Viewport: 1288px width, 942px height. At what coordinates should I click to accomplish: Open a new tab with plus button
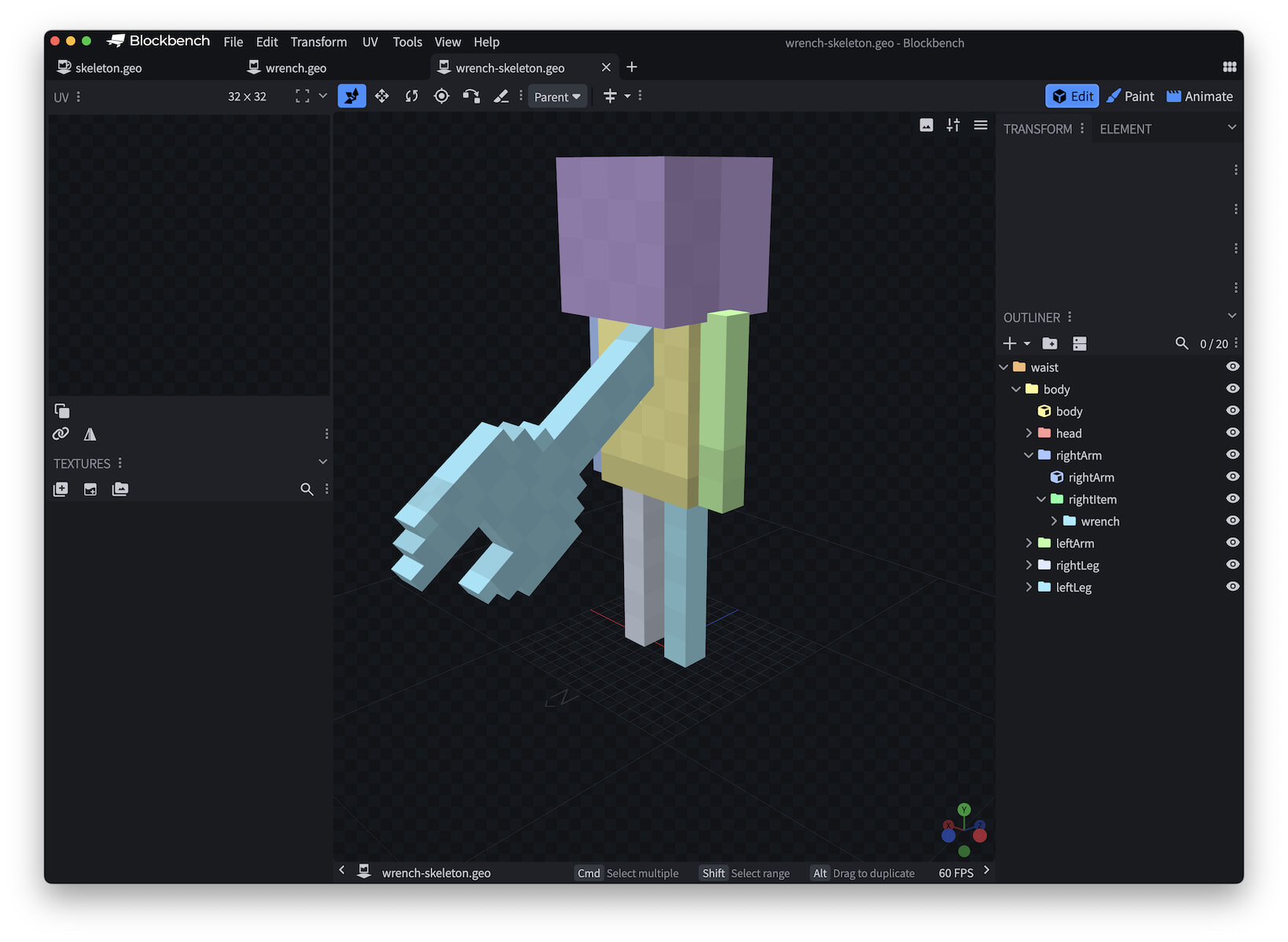(x=632, y=67)
